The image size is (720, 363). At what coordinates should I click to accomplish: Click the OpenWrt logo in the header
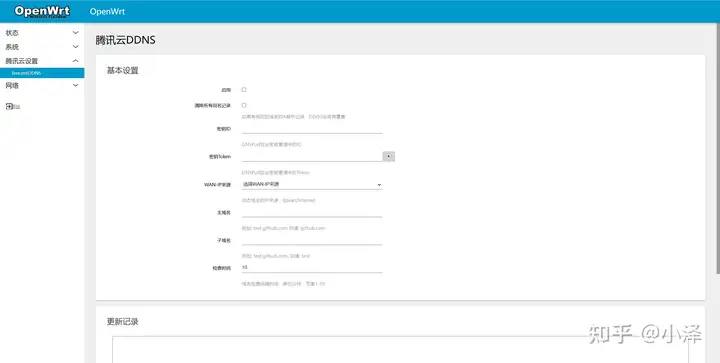[42, 11]
